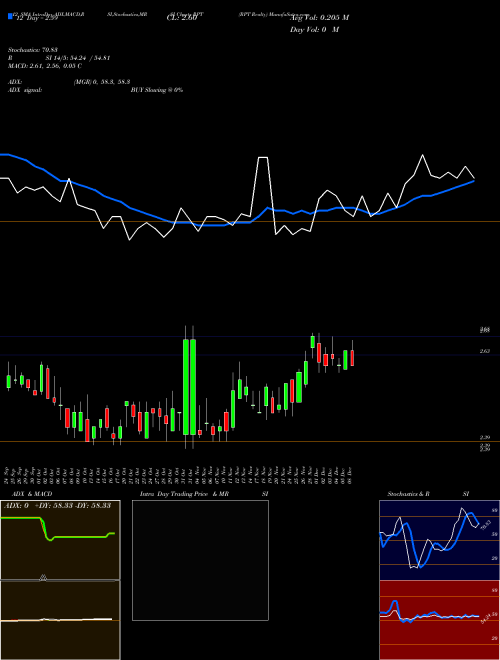Click the blue 12 Day SMA legend square
Image resolution: width=500 pixels, height=660 pixels.
(x=10, y=17)
